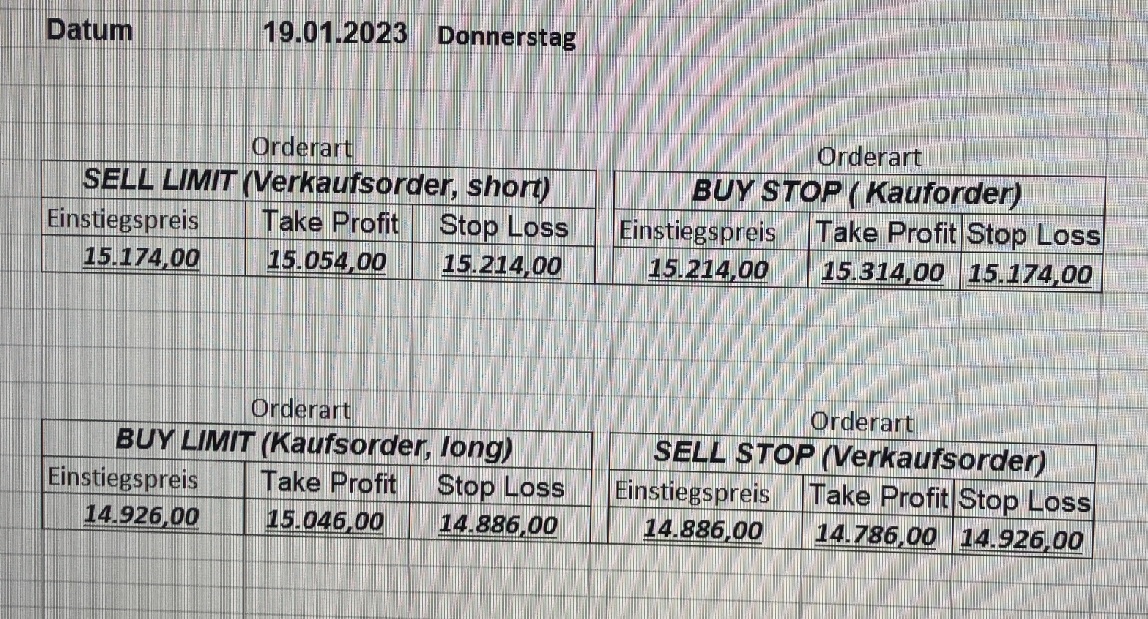Click BUY STOP entry price 15.214,00
This screenshot has width=1148, height=619.
[x=708, y=269]
